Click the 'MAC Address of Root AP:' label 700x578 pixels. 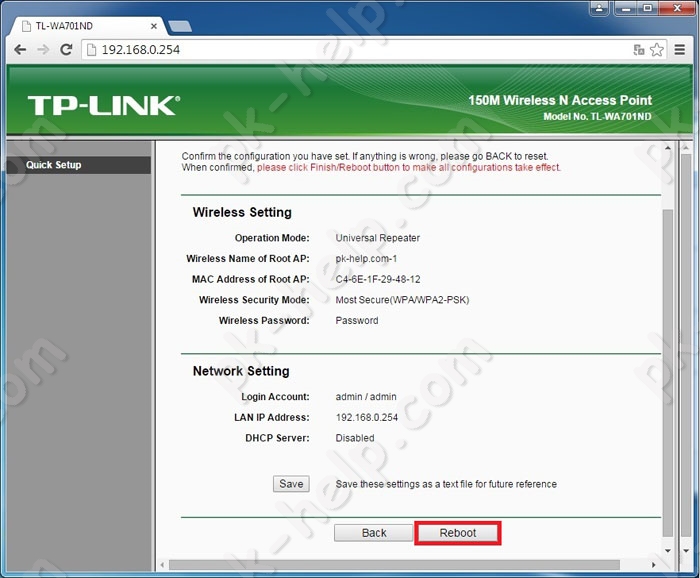[x=250, y=279]
